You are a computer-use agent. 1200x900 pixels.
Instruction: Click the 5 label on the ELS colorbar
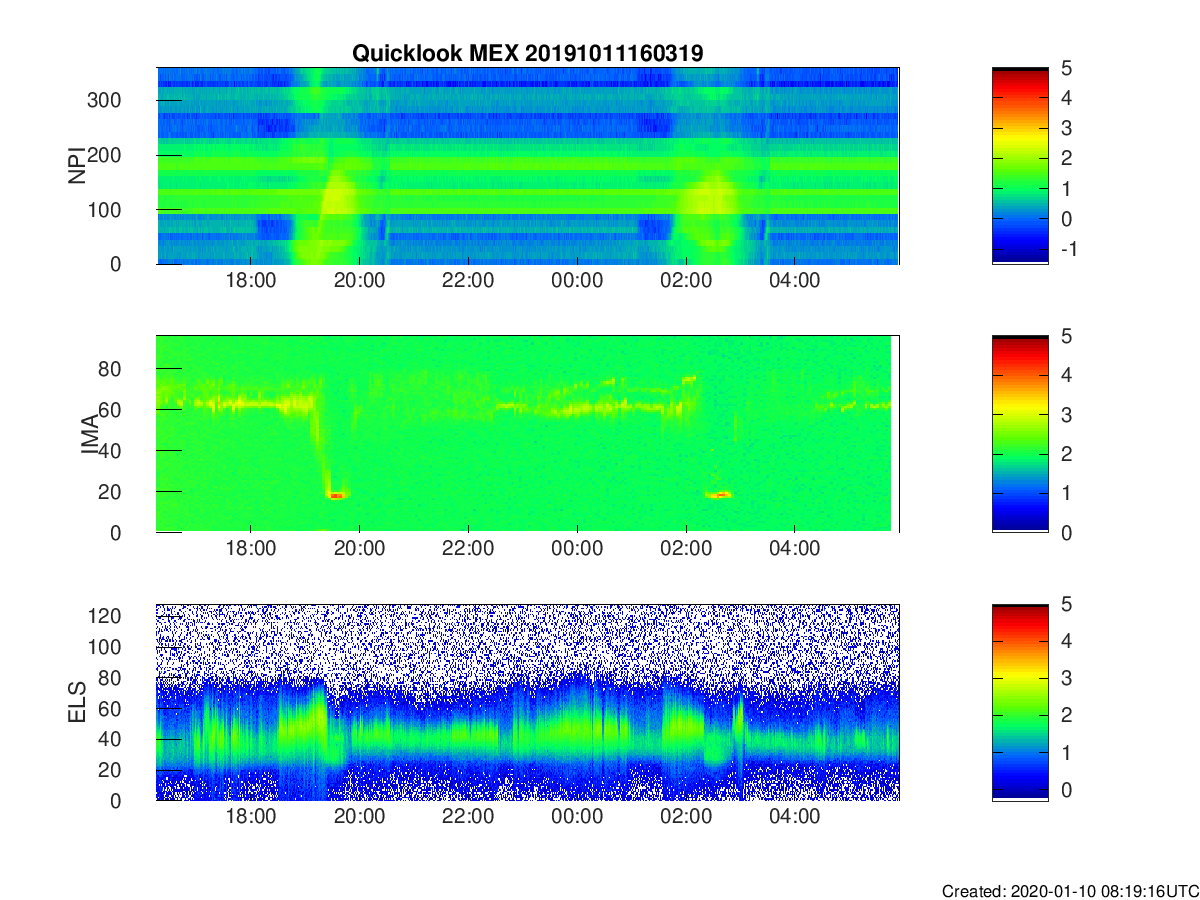pyautogui.click(x=1065, y=604)
